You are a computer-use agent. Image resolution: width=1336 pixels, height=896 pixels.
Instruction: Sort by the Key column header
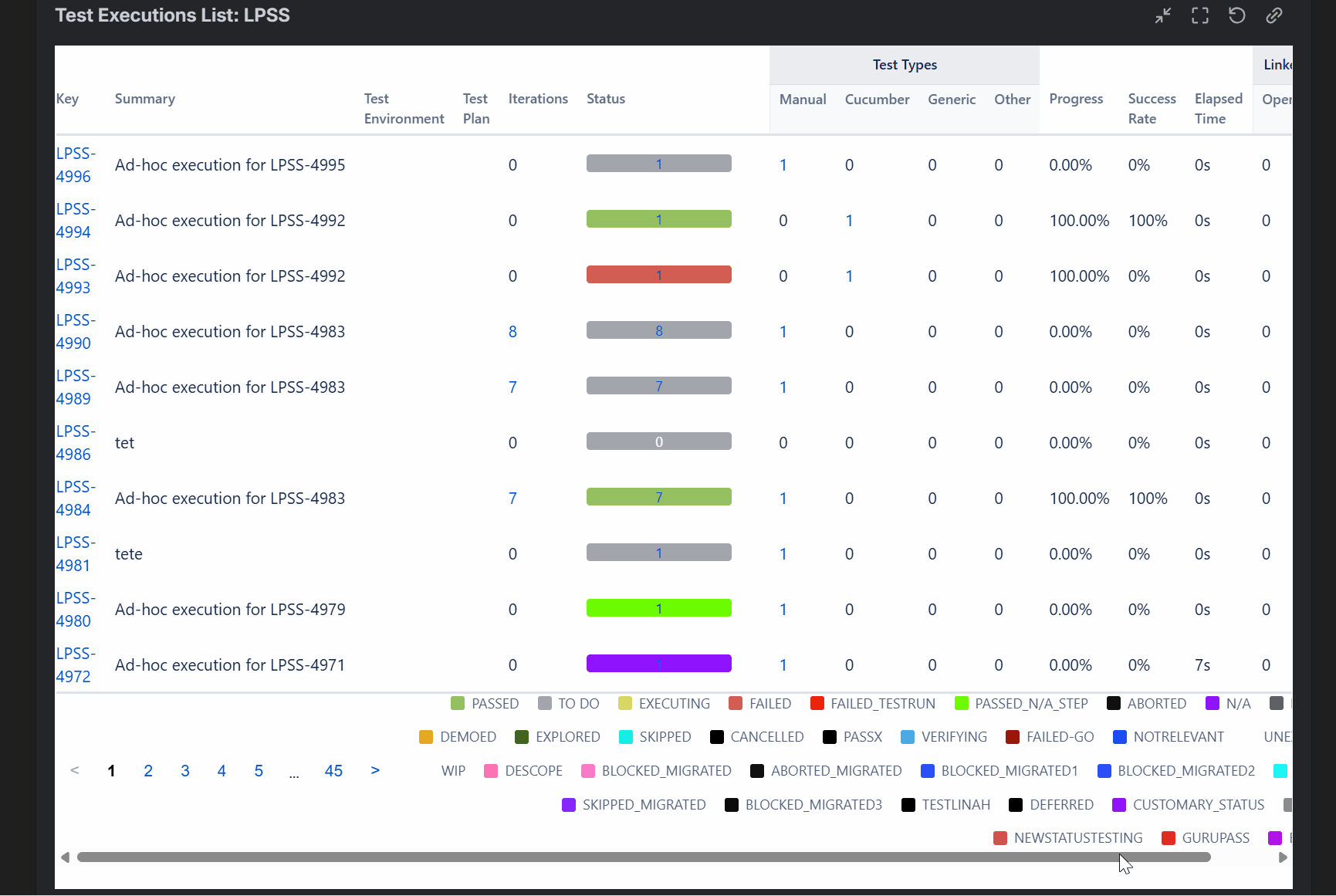[x=67, y=99]
